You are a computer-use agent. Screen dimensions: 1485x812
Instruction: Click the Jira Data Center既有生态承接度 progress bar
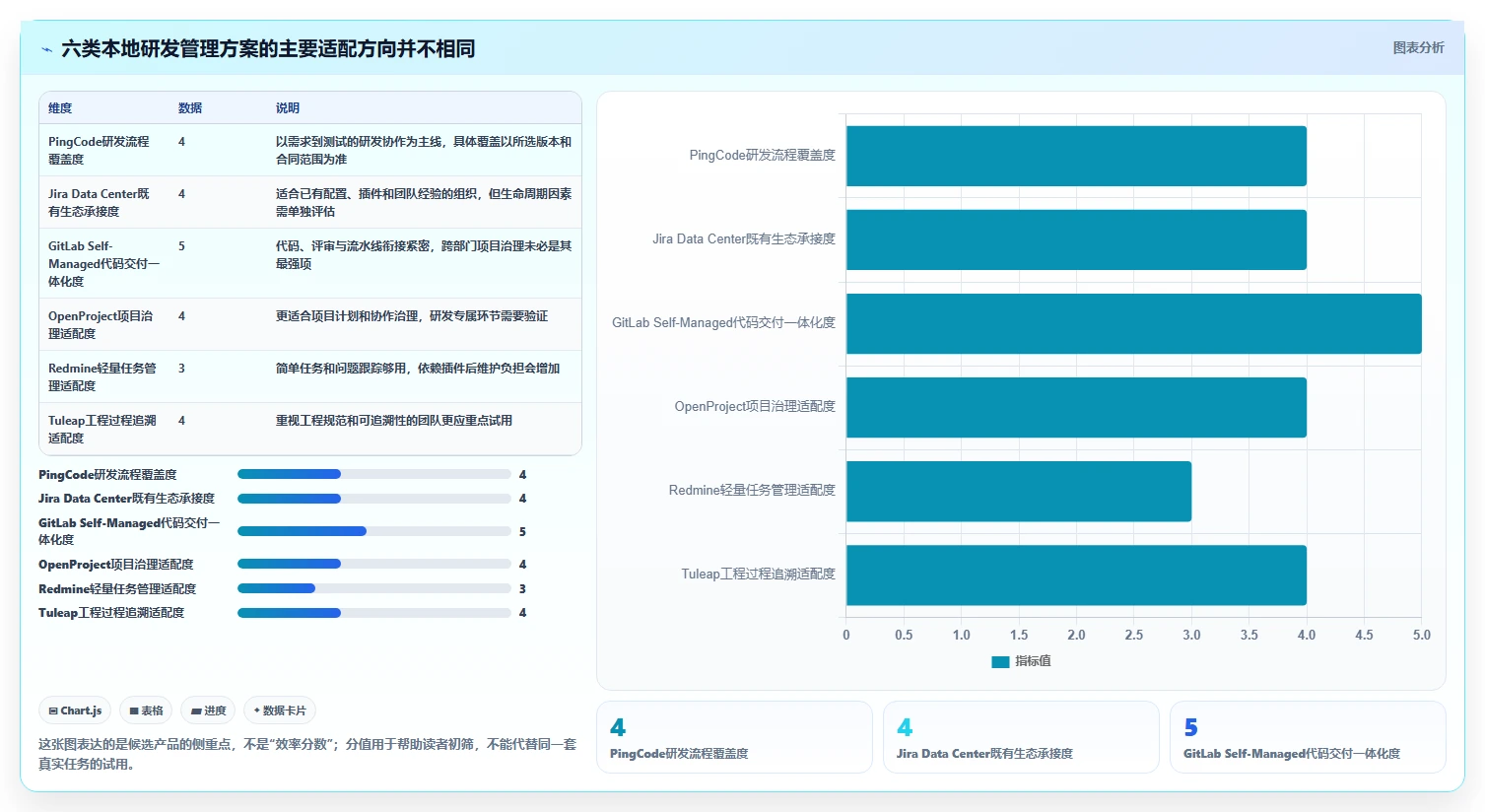click(x=374, y=499)
